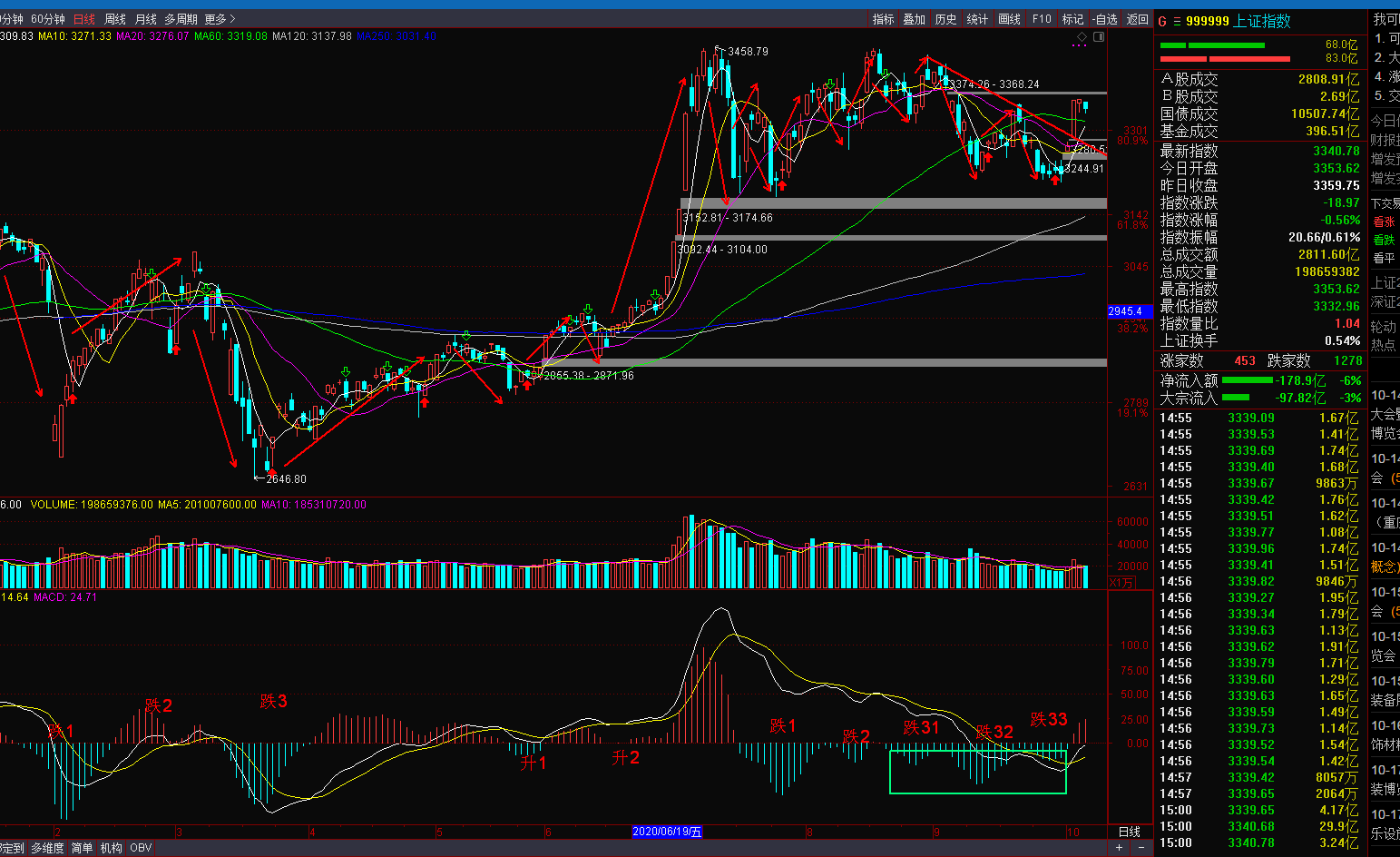The height and width of the screenshot is (857, 1400).
Task: Open the green list icon before 999999
Action: pos(1177,21)
